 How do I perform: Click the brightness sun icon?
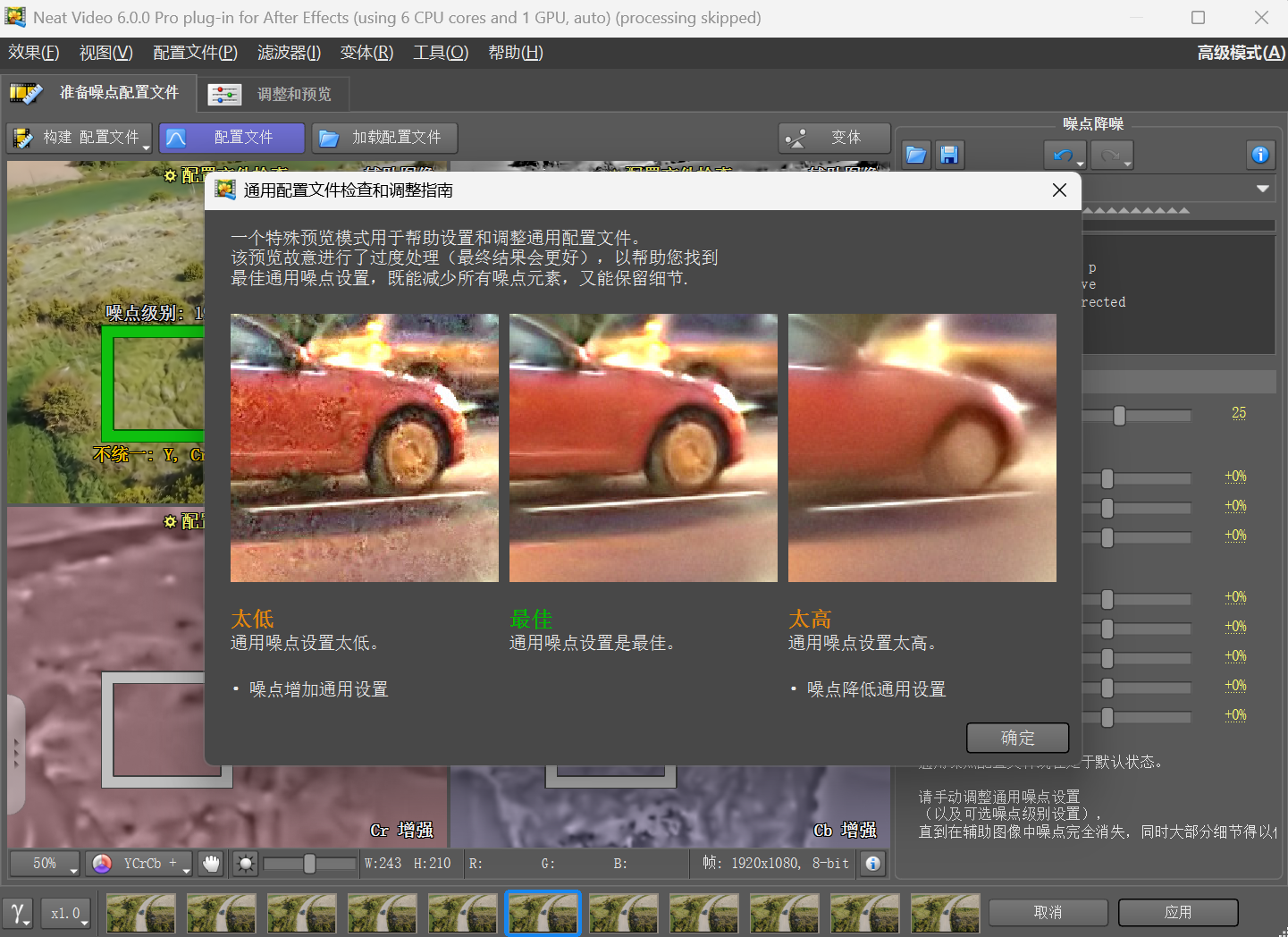click(x=245, y=864)
